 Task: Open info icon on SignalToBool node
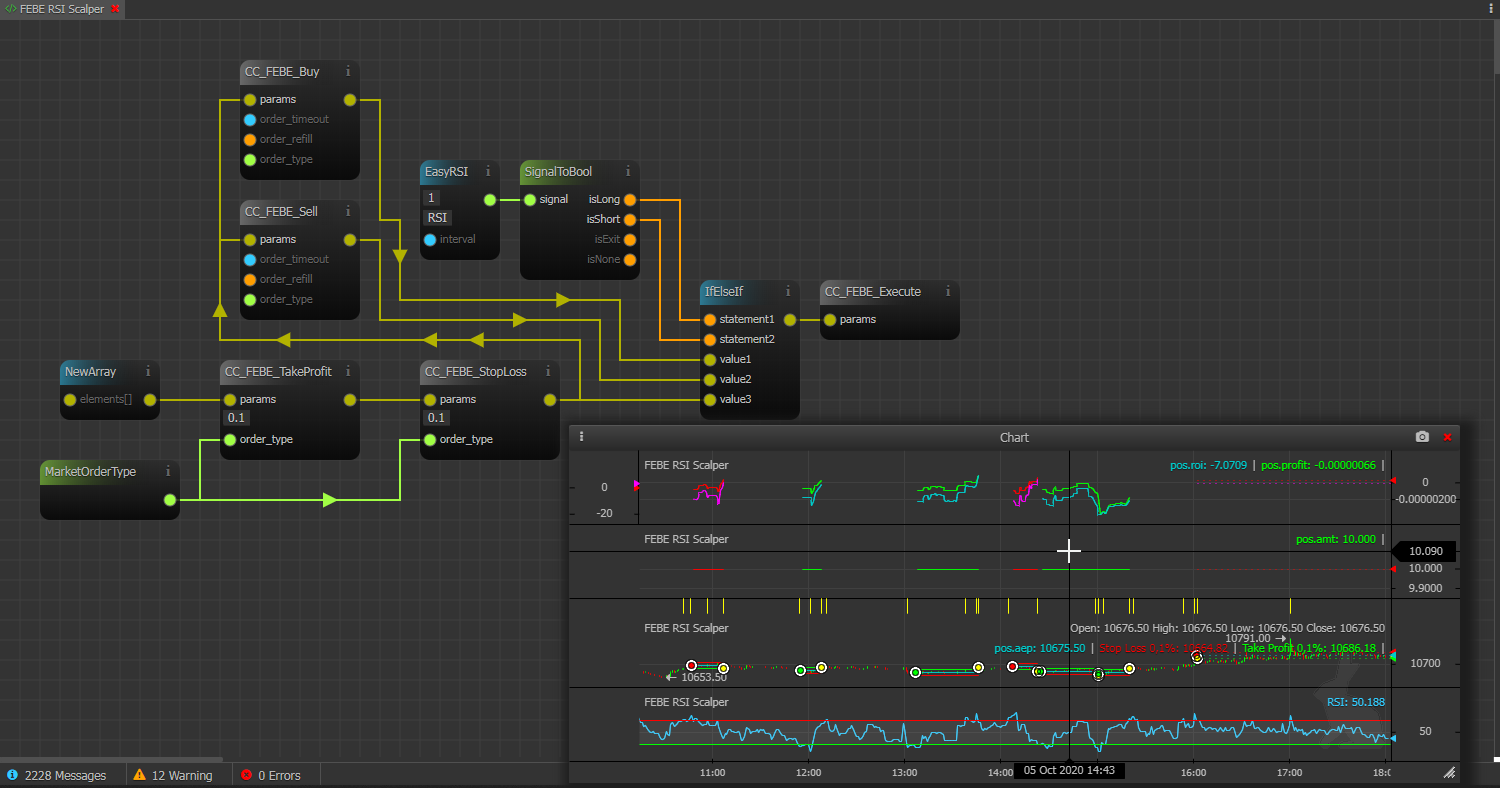pyautogui.click(x=628, y=171)
